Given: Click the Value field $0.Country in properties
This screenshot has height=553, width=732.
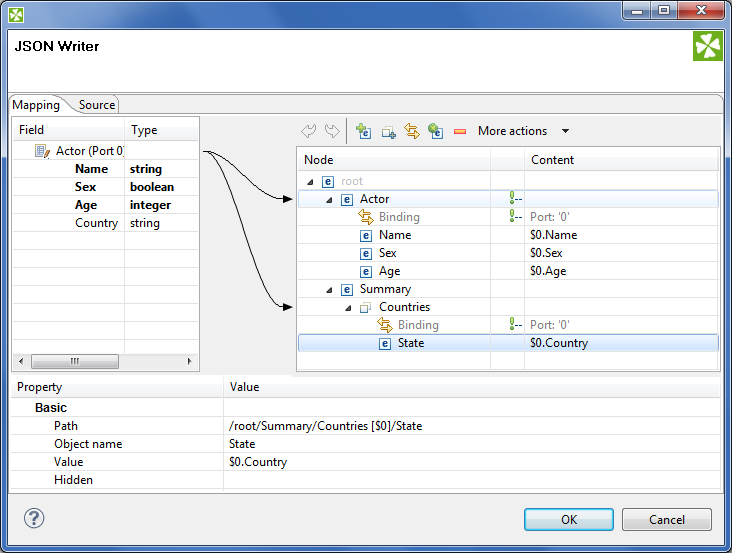Looking at the screenshot, I should [258, 462].
